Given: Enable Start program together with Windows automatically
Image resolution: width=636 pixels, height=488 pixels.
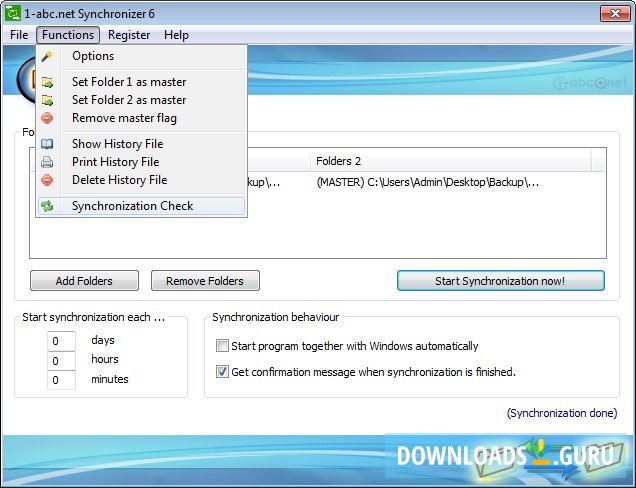Looking at the screenshot, I should (x=222, y=346).
